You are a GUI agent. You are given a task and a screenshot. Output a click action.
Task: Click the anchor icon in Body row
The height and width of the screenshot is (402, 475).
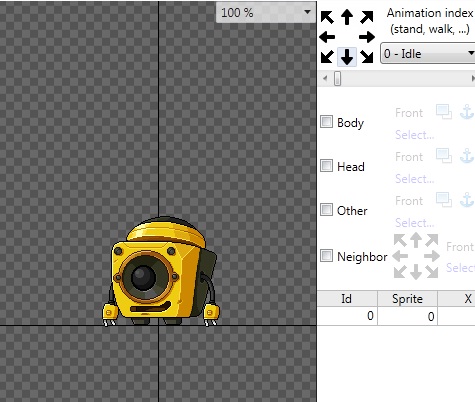[467, 112]
